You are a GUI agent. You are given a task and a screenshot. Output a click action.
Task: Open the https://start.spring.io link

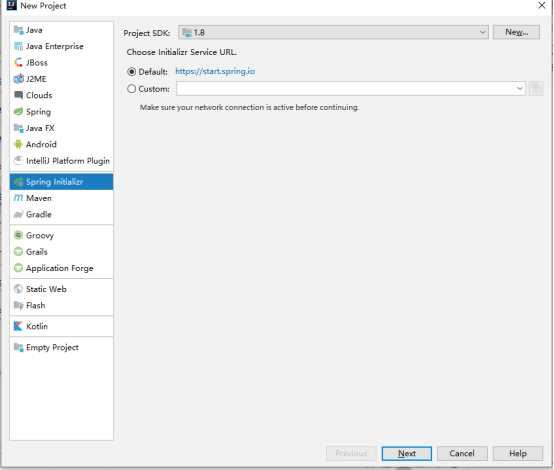(215, 71)
